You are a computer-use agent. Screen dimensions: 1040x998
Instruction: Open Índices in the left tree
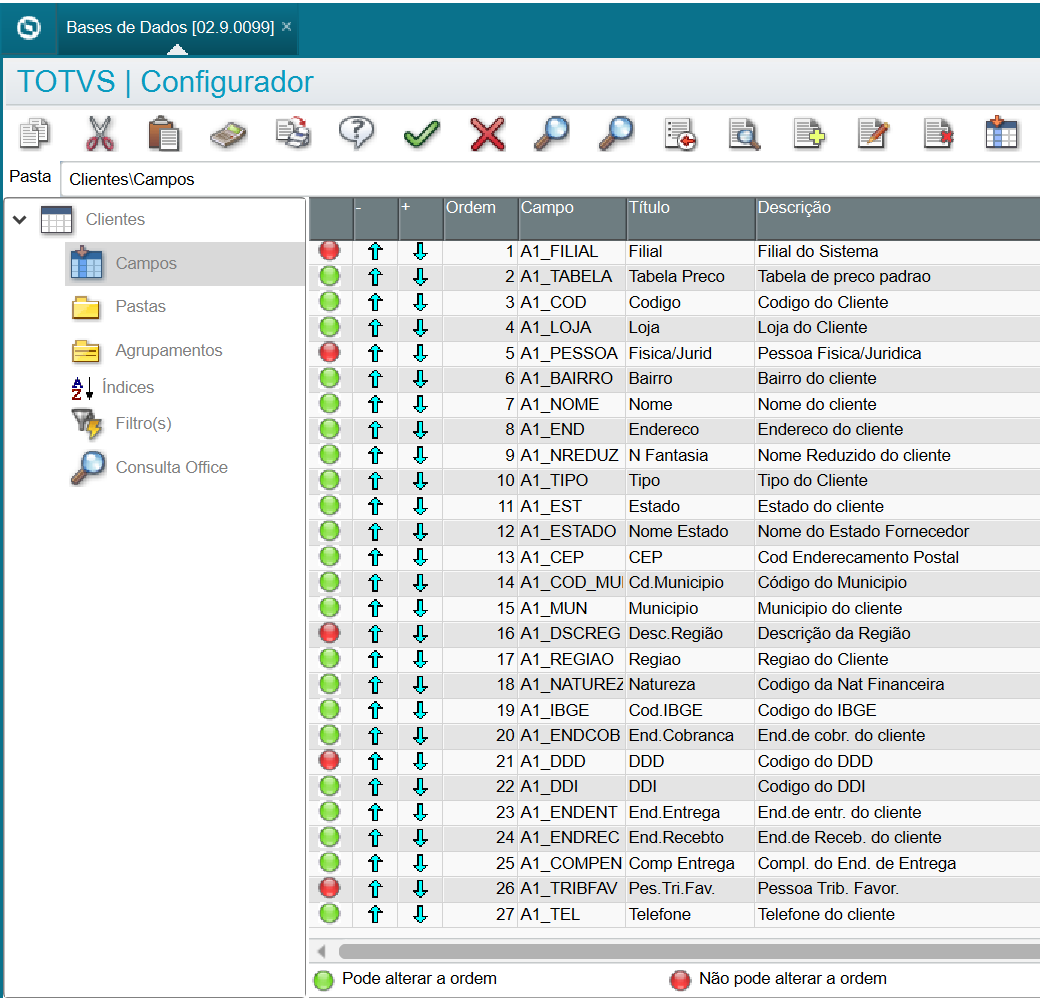click(x=128, y=387)
